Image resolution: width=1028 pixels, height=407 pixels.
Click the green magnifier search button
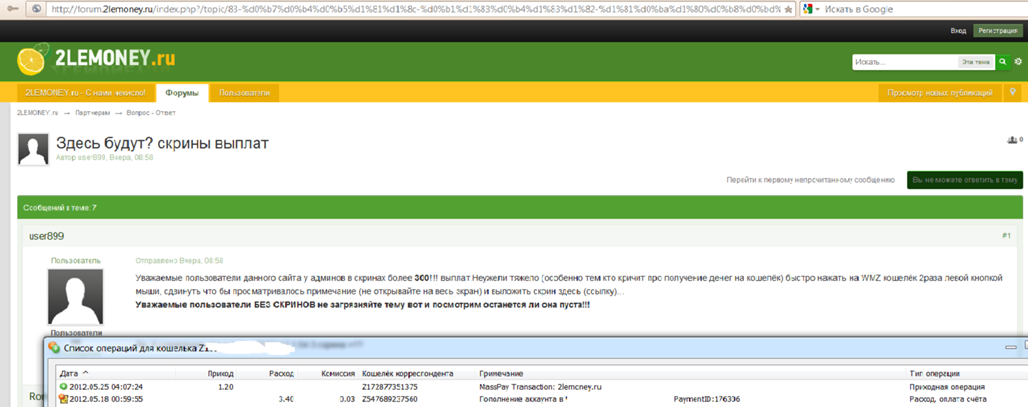pyautogui.click(x=1002, y=62)
